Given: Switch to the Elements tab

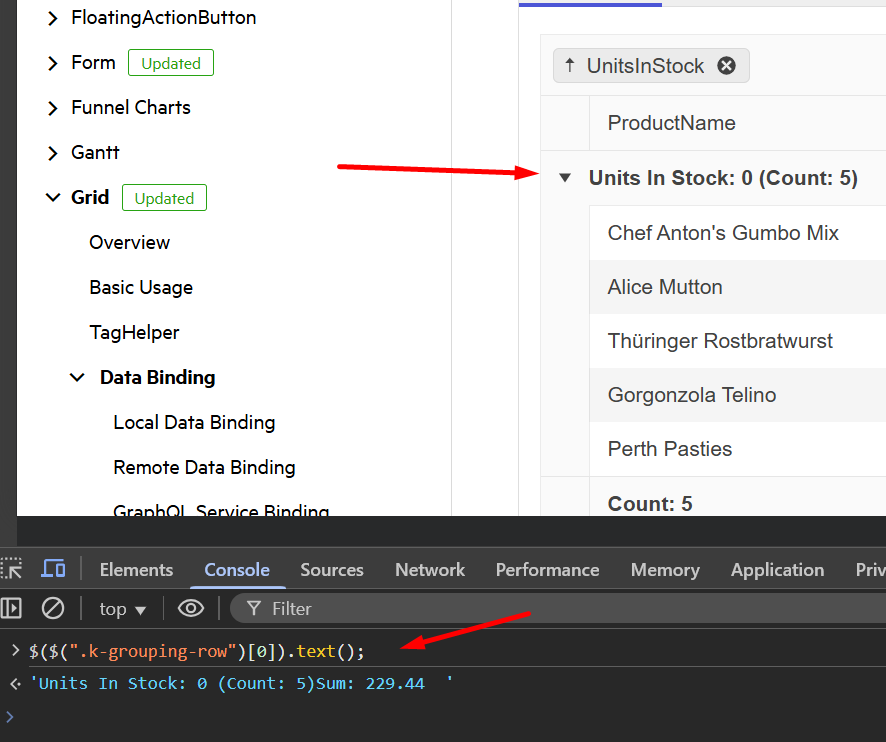Looking at the screenshot, I should coord(136,570).
